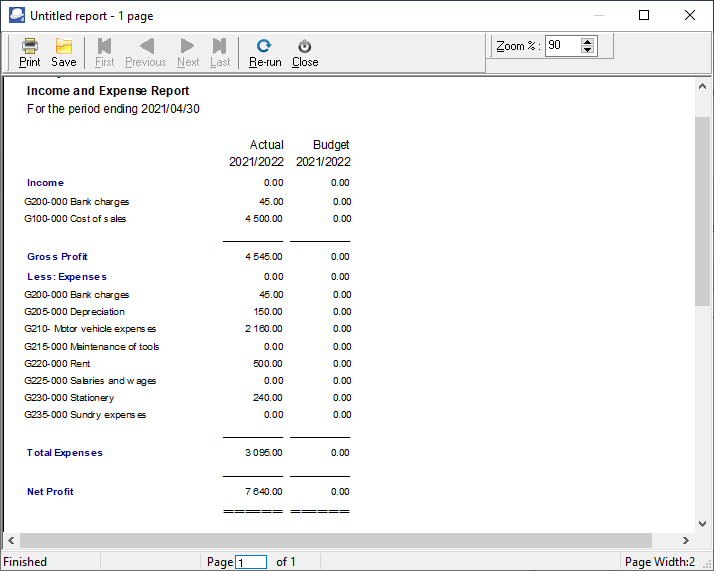Screen dimensions: 714x571
Task: Click the 'Actual' column header
Action: (266, 145)
